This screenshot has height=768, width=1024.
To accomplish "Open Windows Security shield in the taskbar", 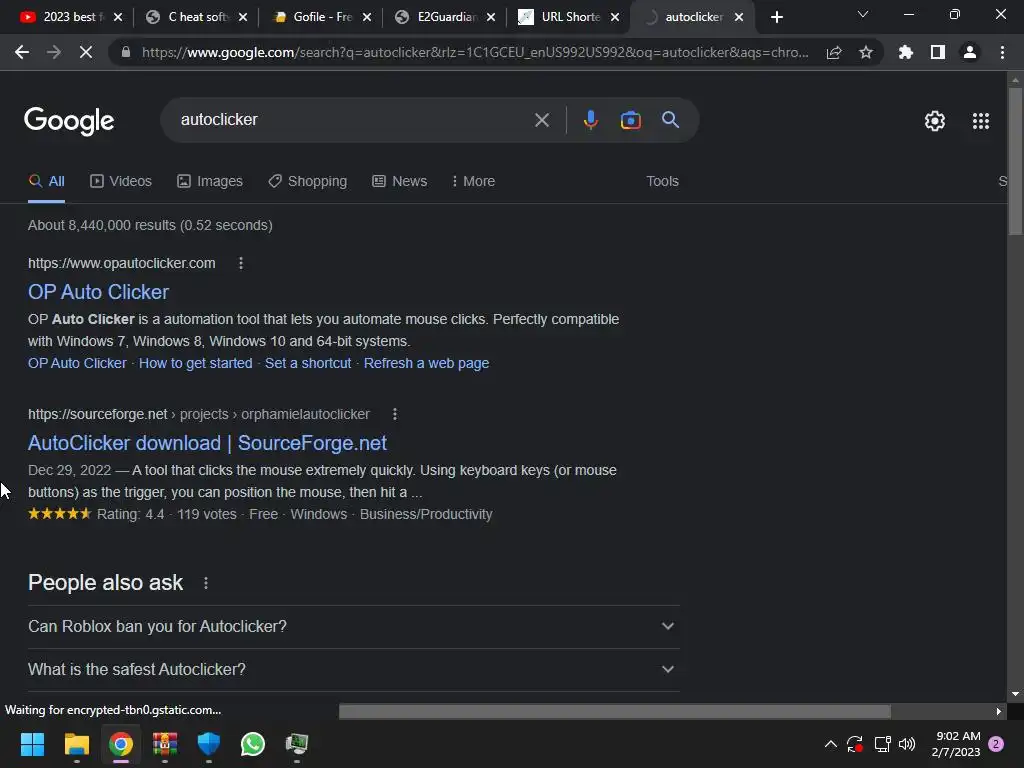I will pos(209,744).
